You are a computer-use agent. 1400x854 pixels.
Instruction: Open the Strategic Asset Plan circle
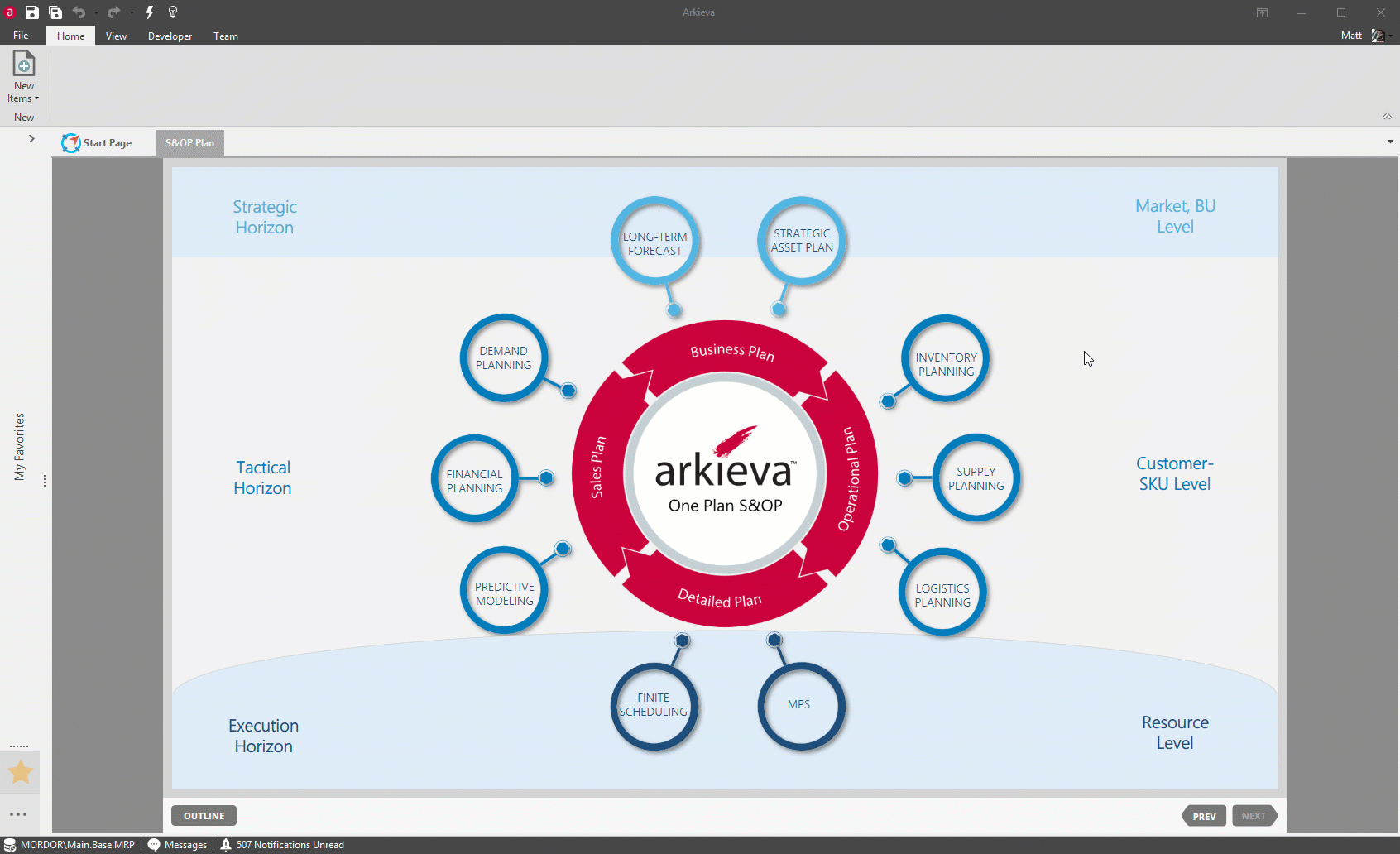(802, 240)
